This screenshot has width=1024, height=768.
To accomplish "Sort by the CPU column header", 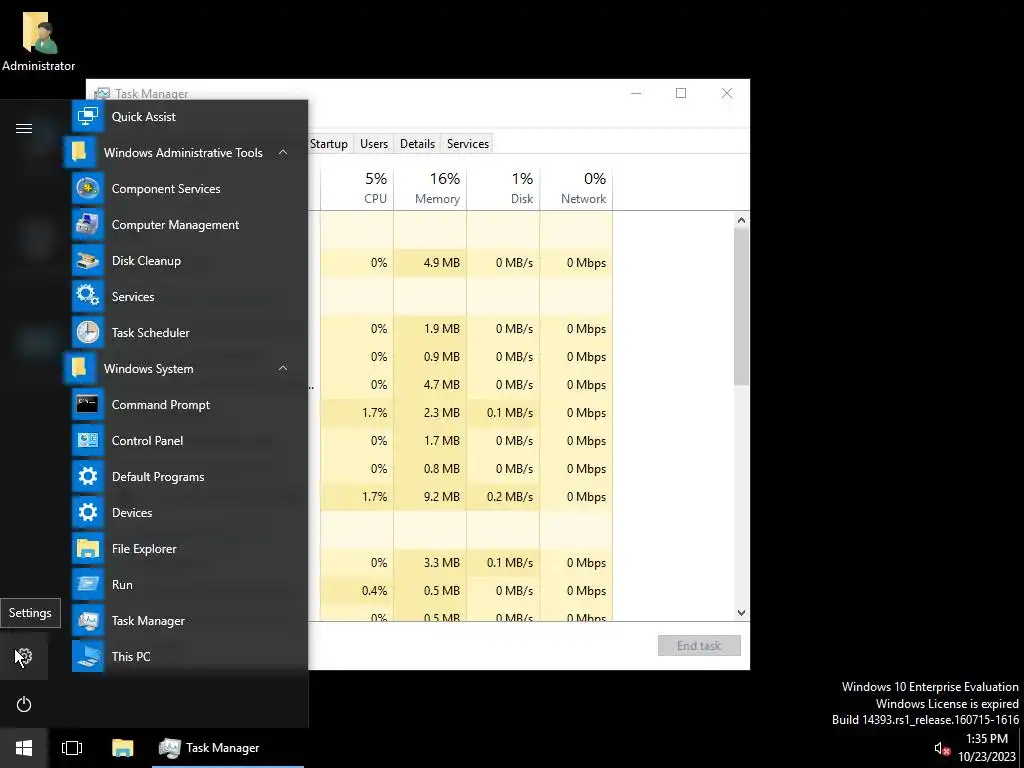I will (x=357, y=187).
